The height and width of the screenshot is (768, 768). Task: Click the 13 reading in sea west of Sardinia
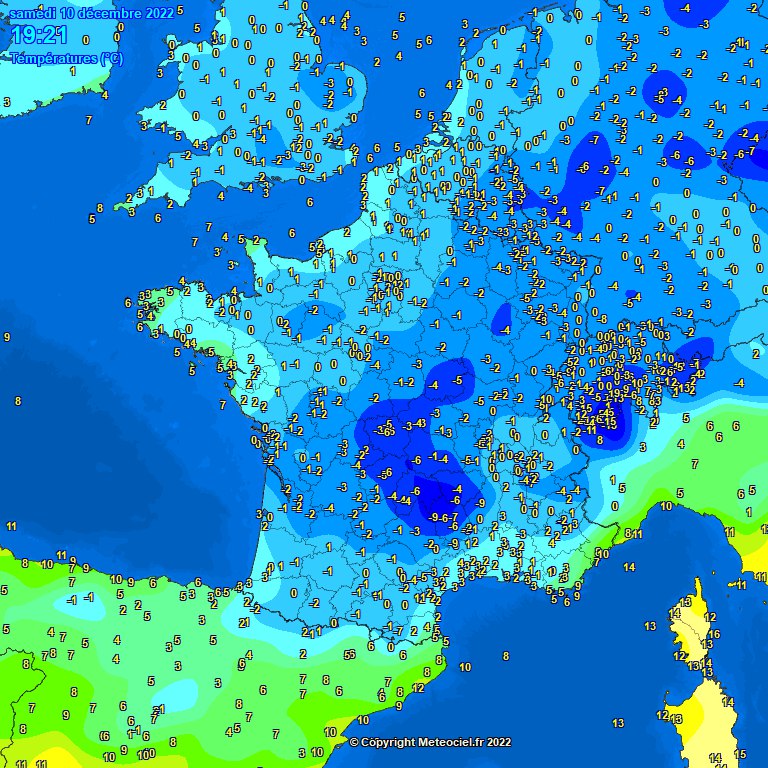click(619, 722)
